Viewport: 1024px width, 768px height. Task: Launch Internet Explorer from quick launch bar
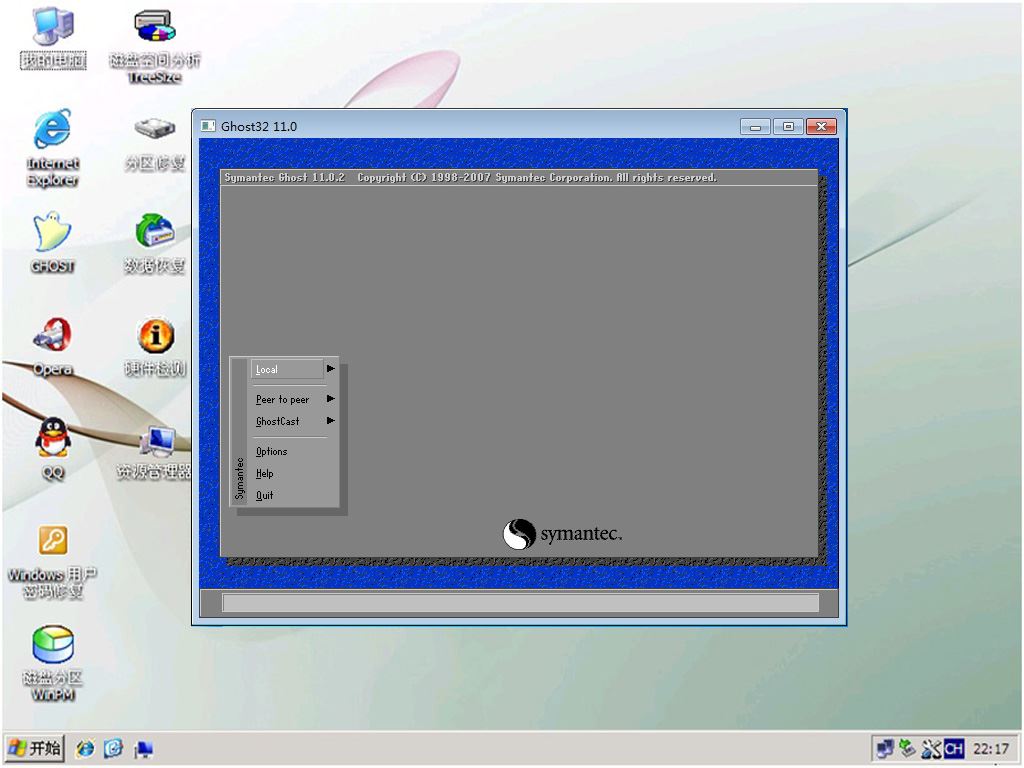pos(85,748)
